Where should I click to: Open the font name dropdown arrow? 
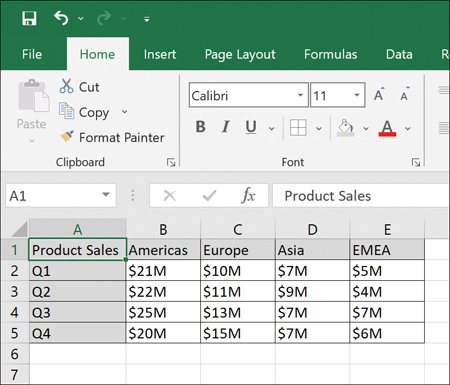[300, 95]
